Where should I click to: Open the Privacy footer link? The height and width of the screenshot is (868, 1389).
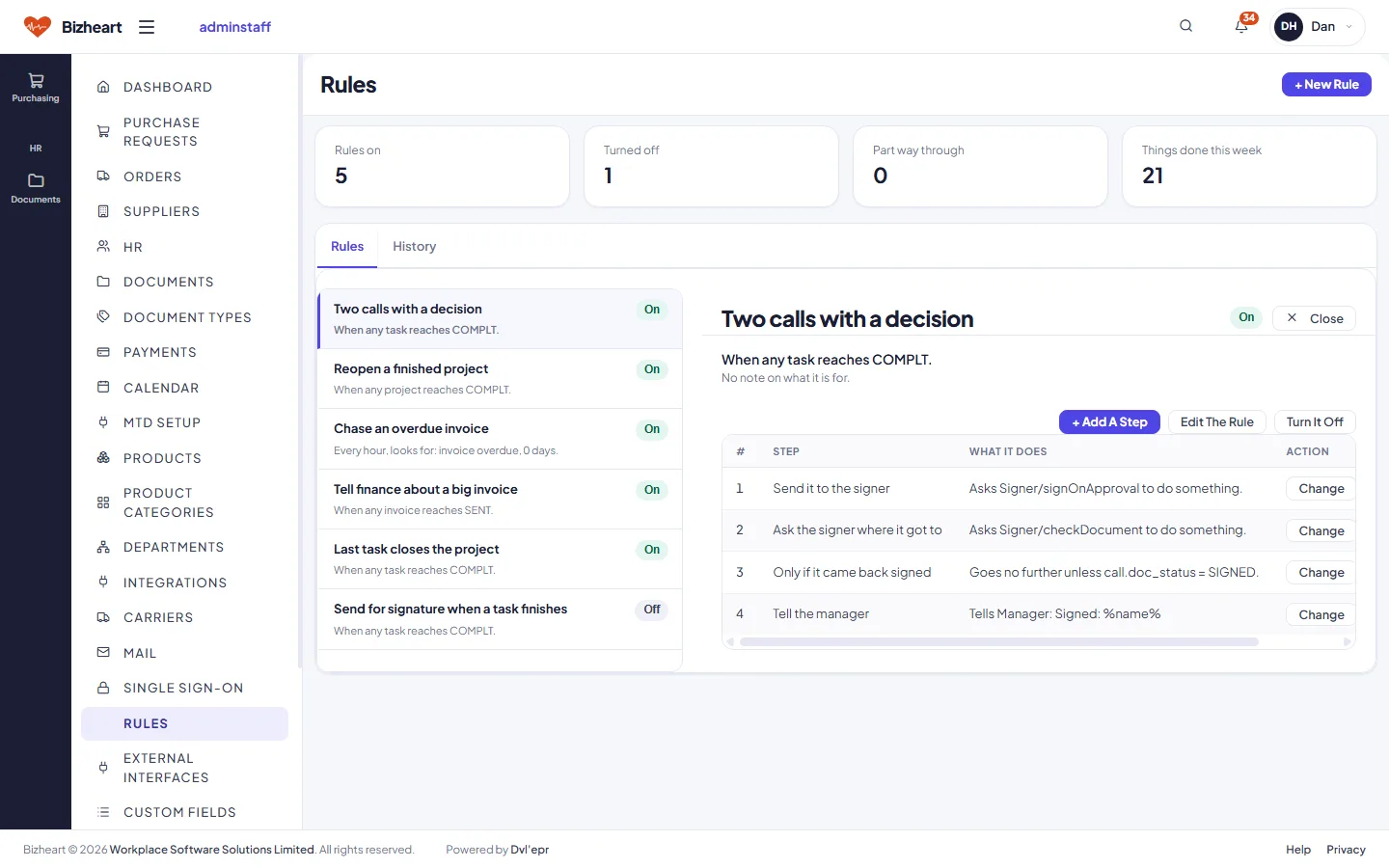pos(1346,850)
